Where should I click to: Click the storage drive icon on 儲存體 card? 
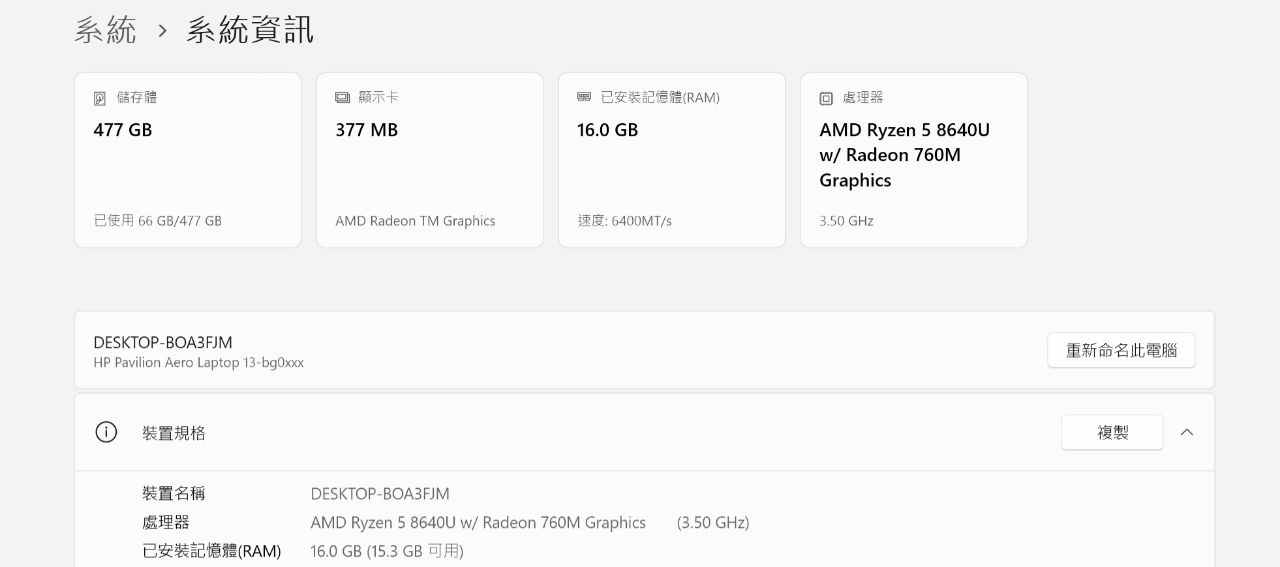[x=100, y=98]
